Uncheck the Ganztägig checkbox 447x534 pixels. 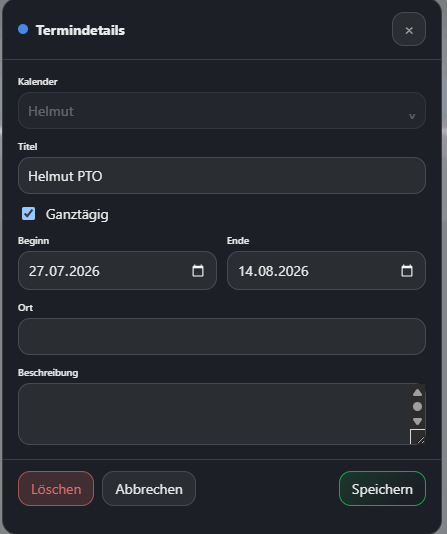(28, 214)
